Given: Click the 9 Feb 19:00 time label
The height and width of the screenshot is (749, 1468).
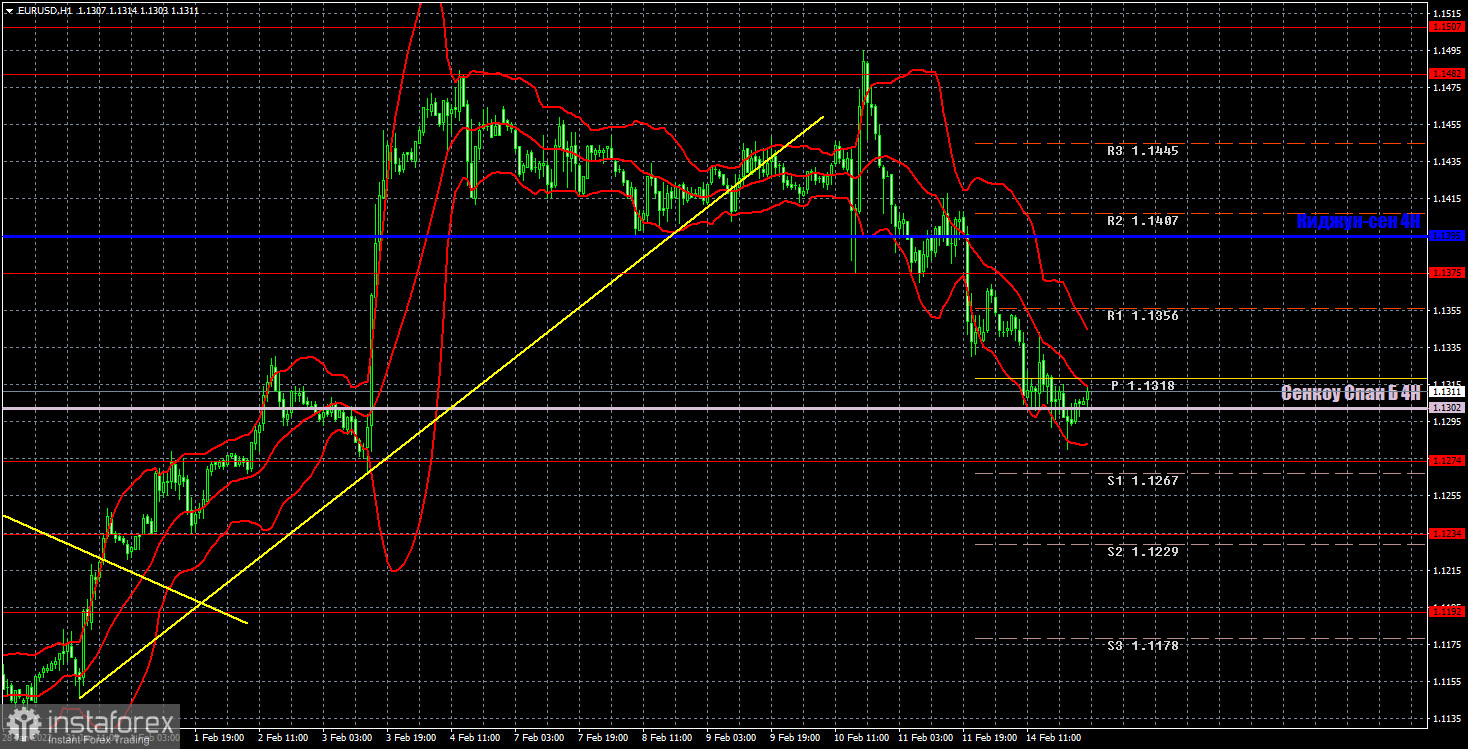Looking at the screenshot, I should click(x=794, y=738).
